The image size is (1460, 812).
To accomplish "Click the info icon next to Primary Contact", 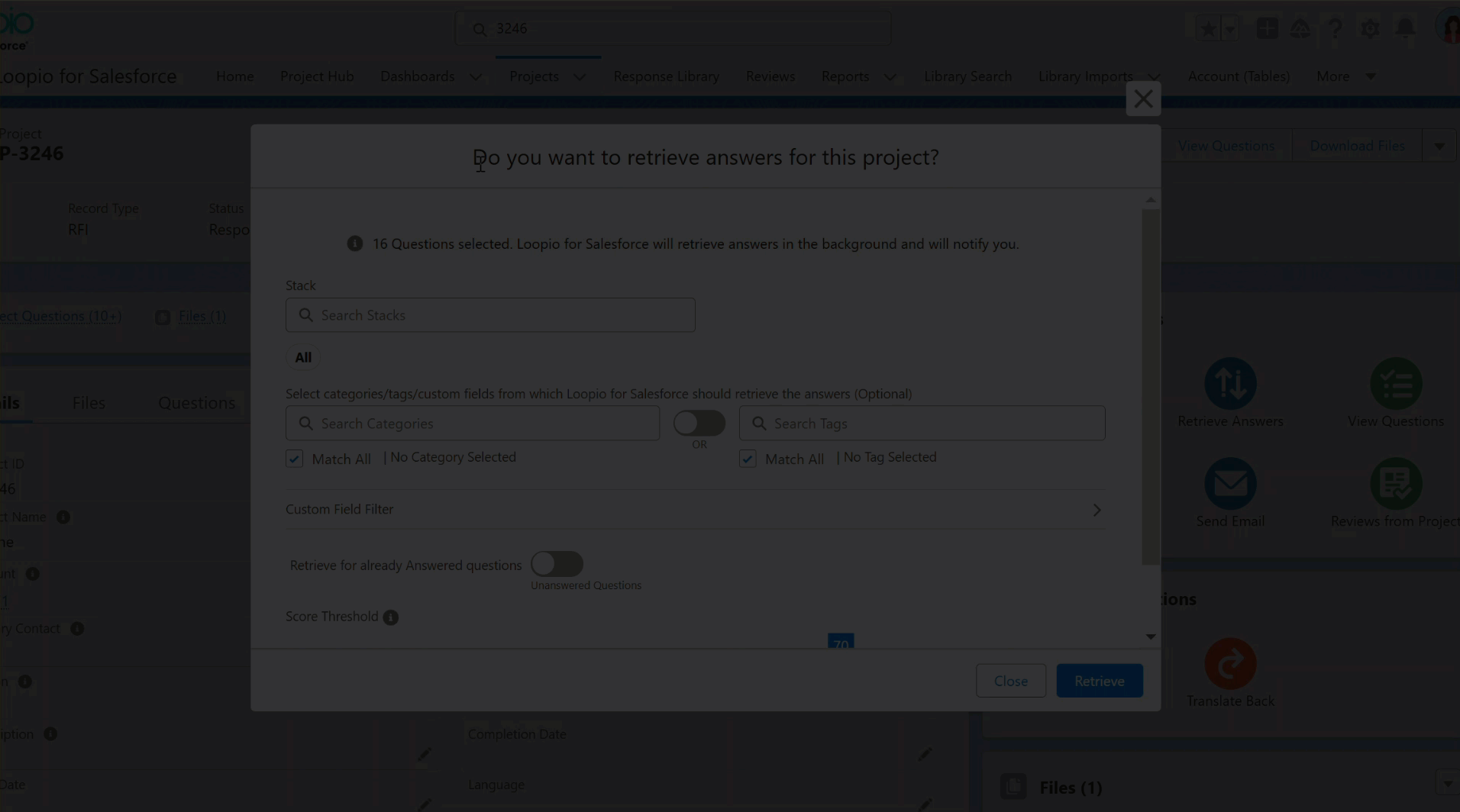I will (x=77, y=629).
